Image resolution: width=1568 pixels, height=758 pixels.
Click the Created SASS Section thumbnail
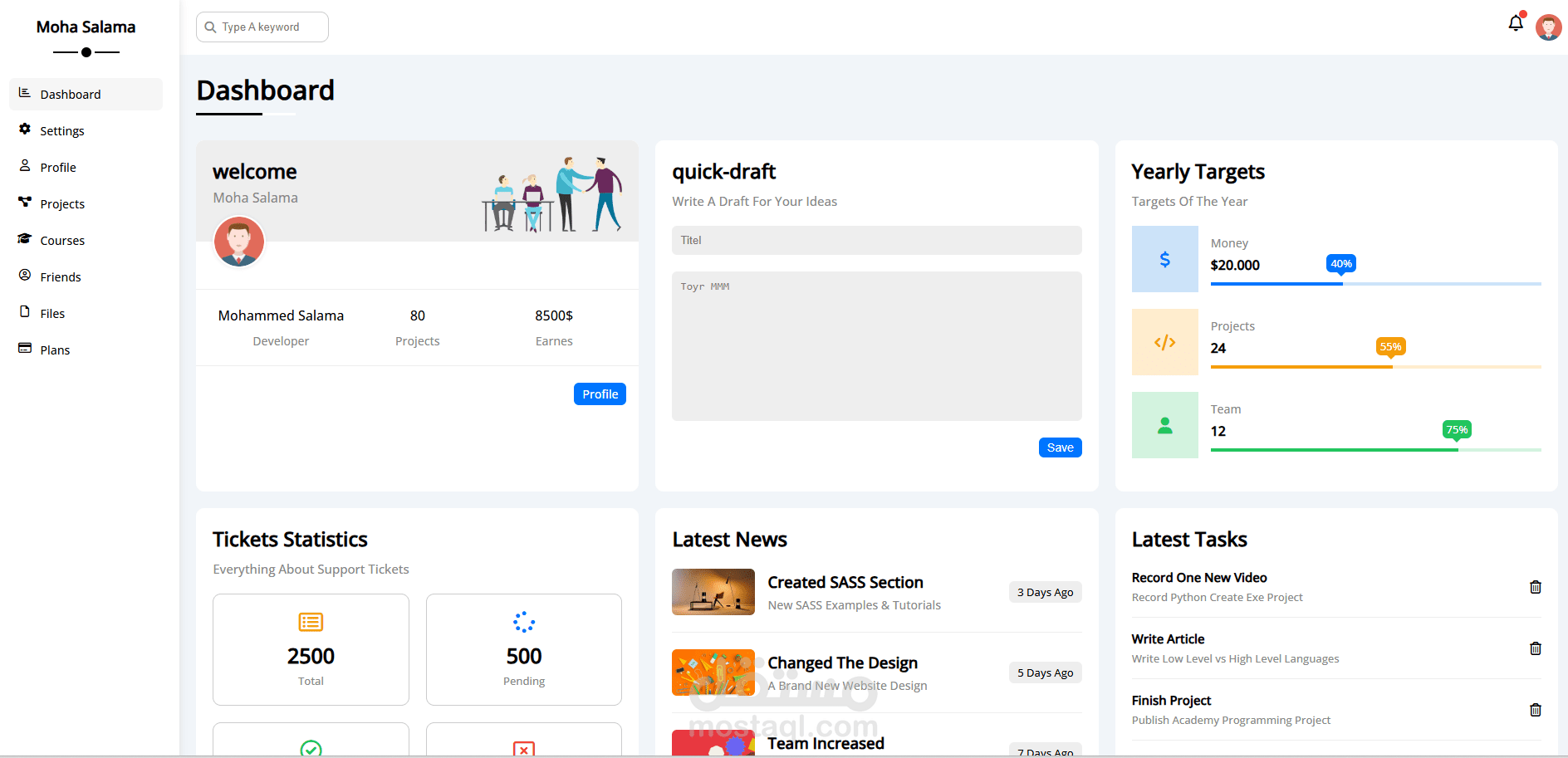click(x=713, y=592)
